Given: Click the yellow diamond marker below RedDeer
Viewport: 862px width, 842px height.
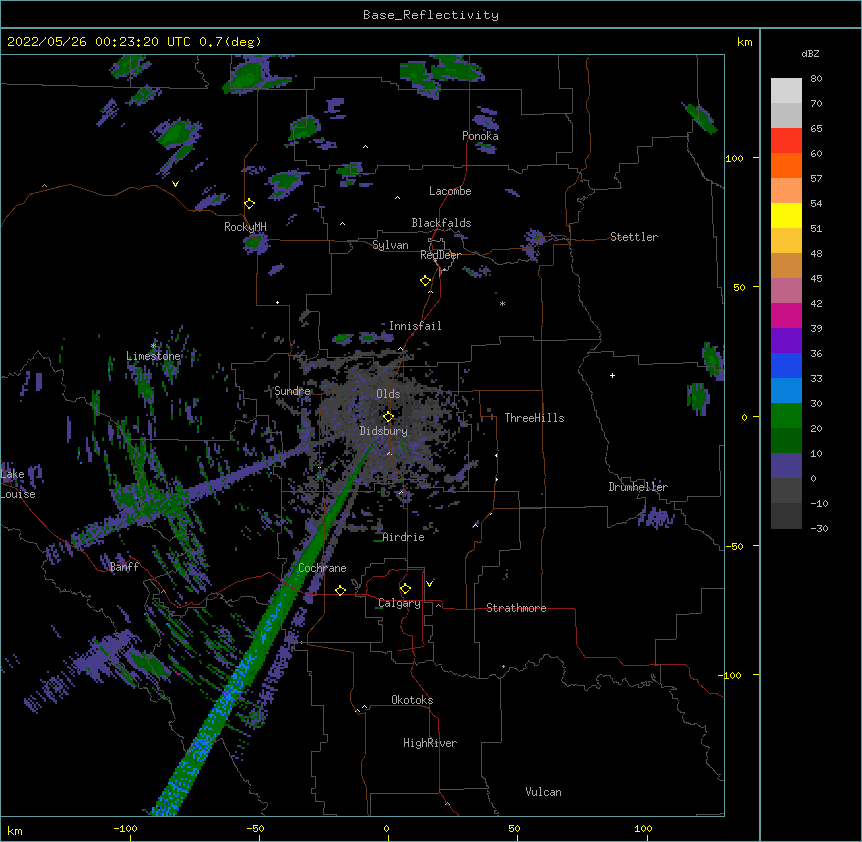Looking at the screenshot, I should click(426, 281).
